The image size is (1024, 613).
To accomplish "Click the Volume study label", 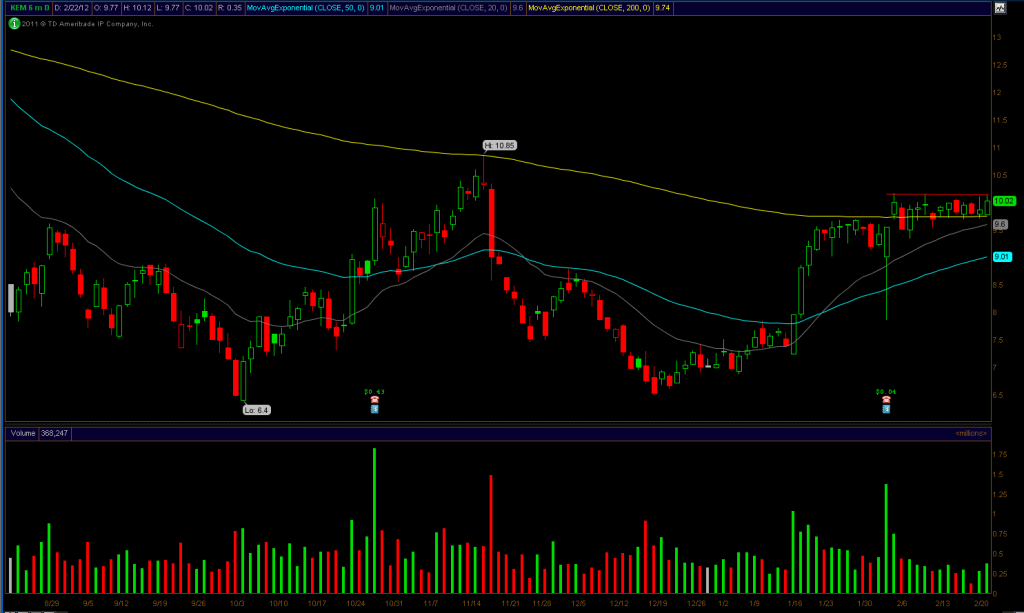I will [x=21, y=433].
